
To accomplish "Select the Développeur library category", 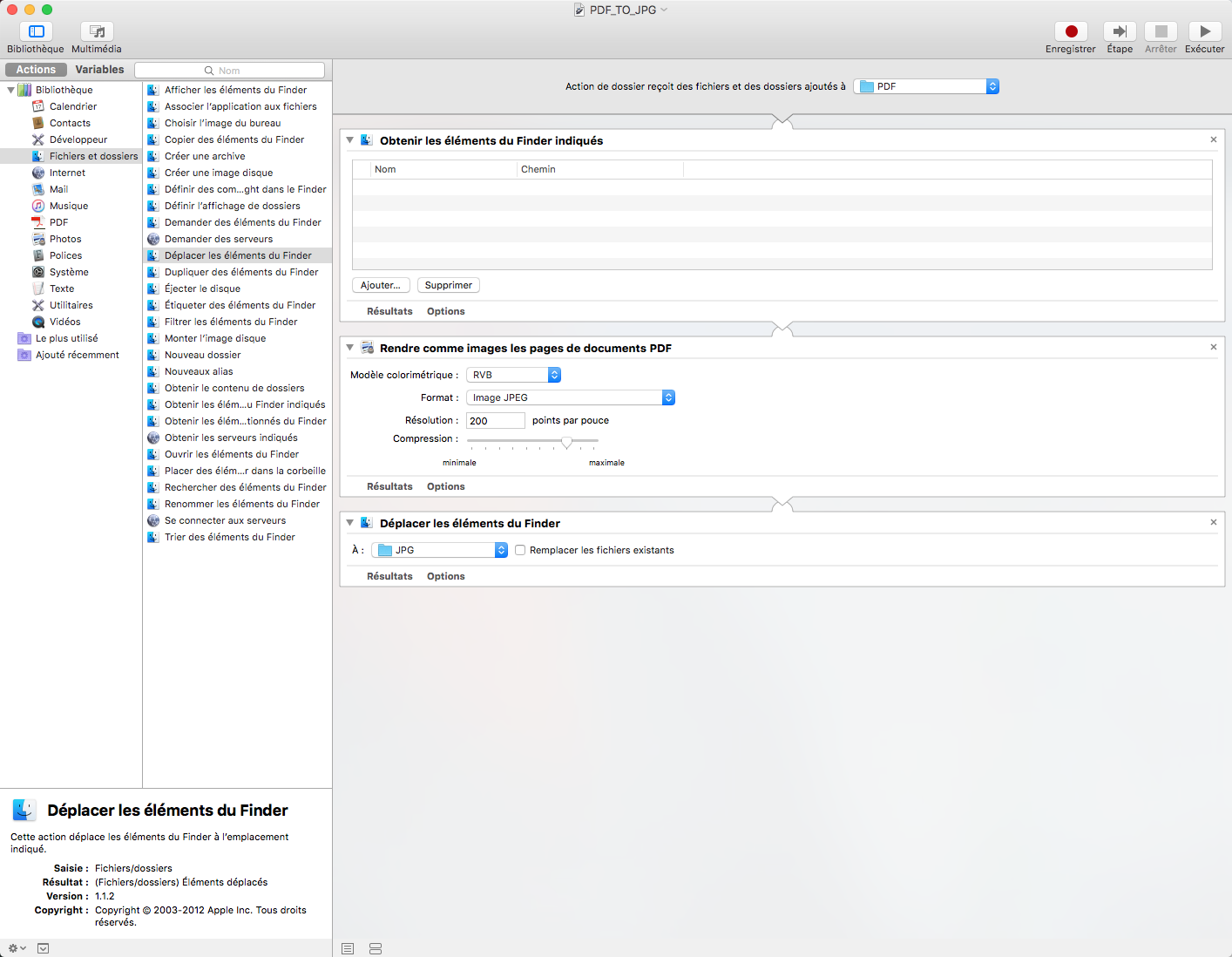I will [x=78, y=139].
